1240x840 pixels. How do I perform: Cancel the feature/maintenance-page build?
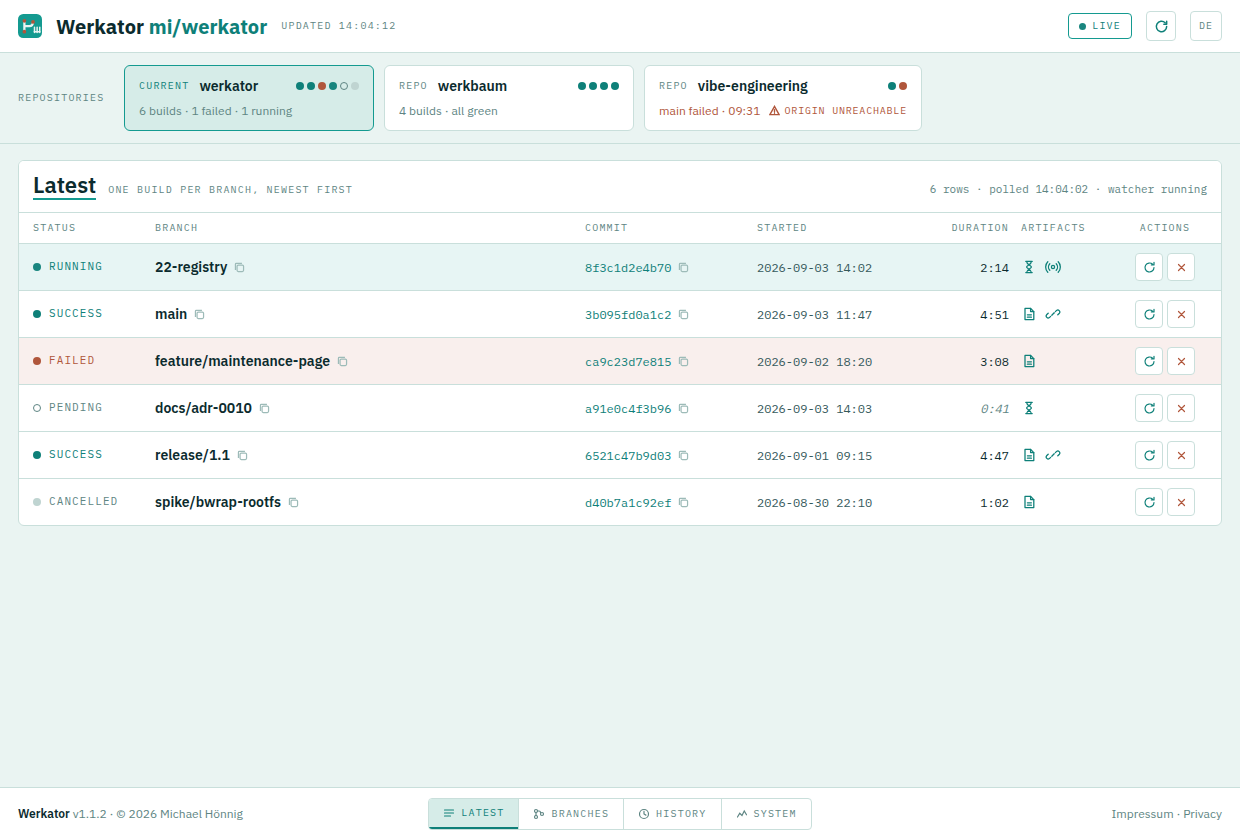pyautogui.click(x=1181, y=361)
